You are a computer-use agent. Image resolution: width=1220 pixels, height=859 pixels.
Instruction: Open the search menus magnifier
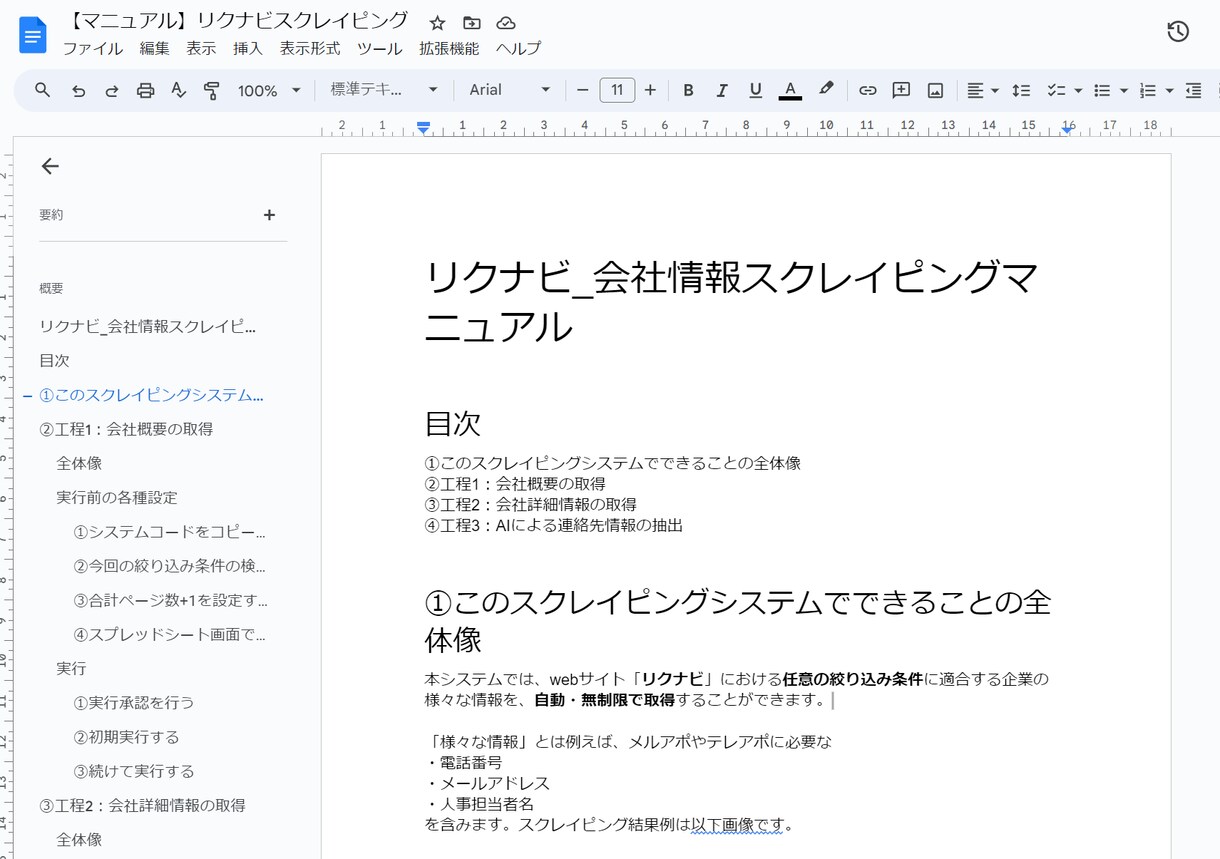tap(43, 90)
